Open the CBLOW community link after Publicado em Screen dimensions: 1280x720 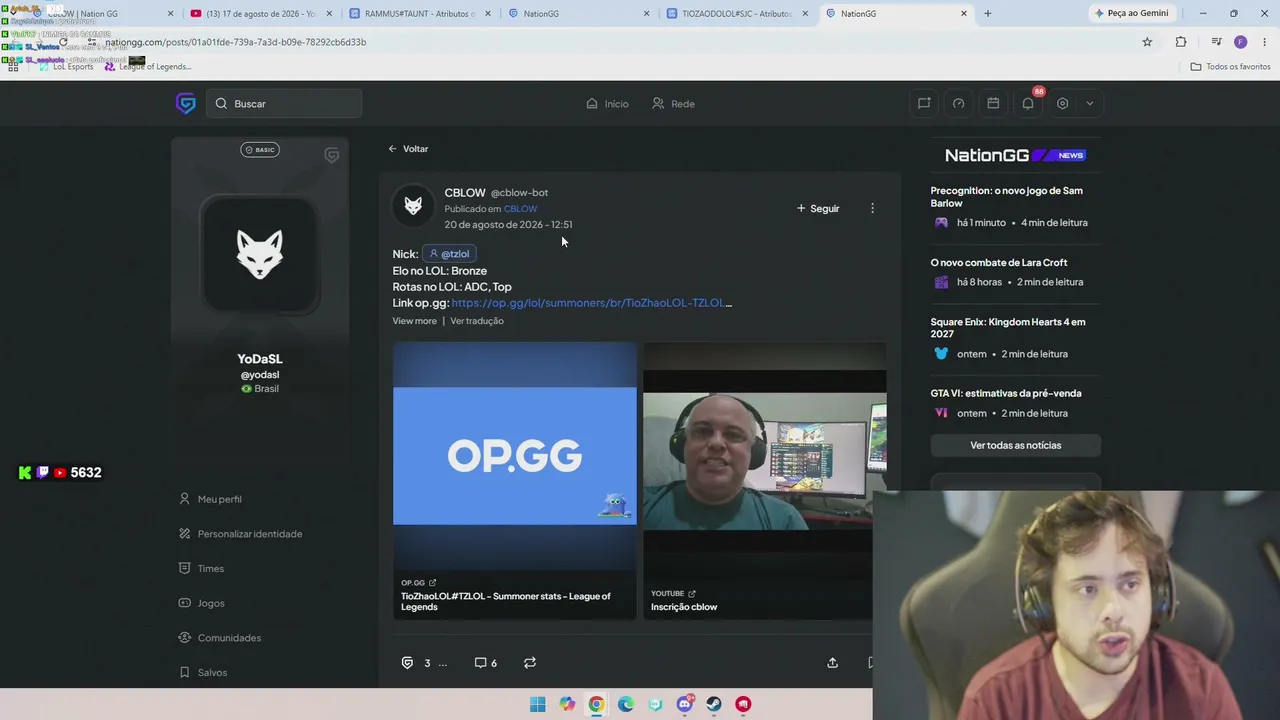coord(520,208)
